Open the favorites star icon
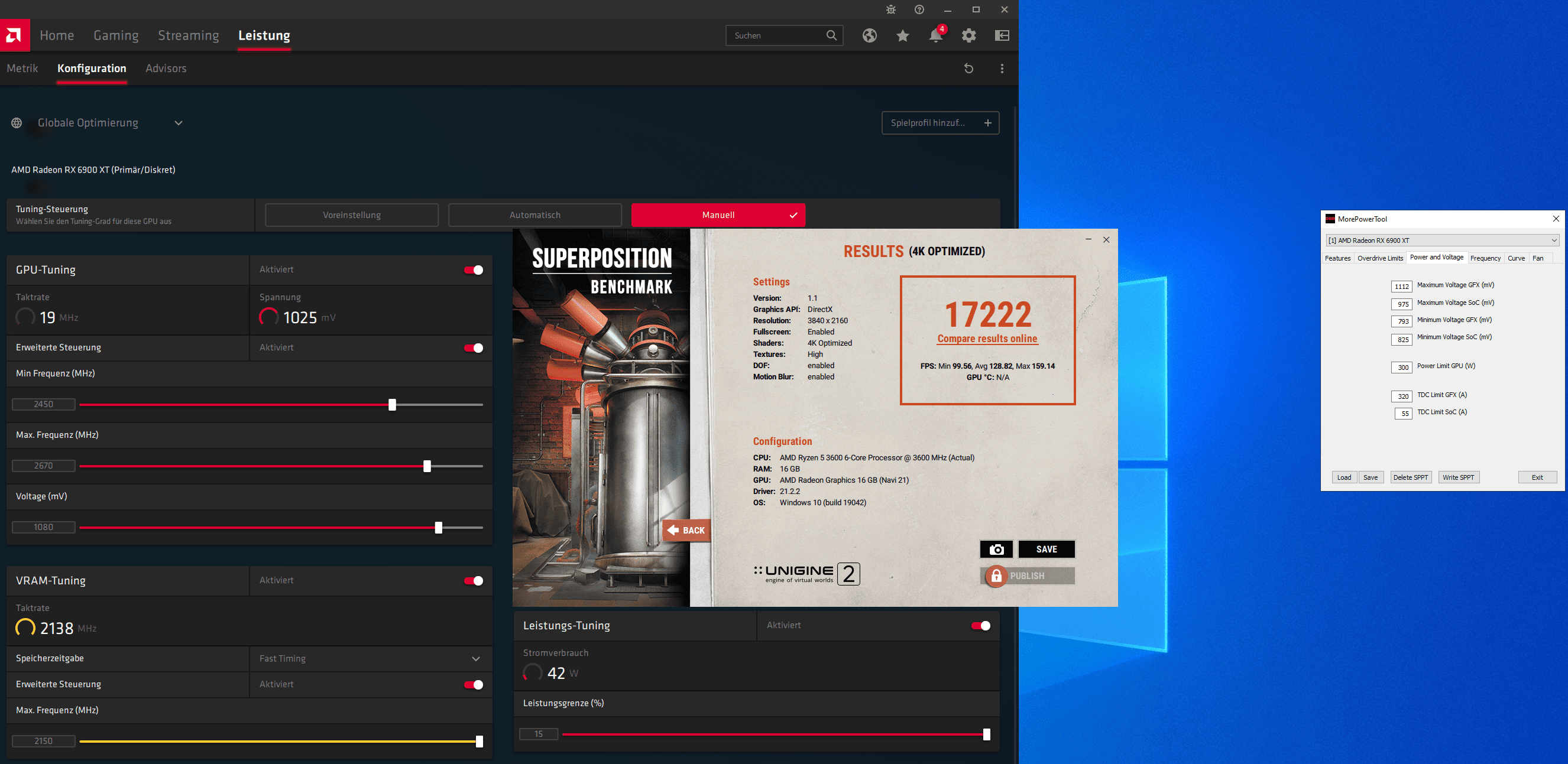Viewport: 1568px width, 764px height. click(x=903, y=36)
